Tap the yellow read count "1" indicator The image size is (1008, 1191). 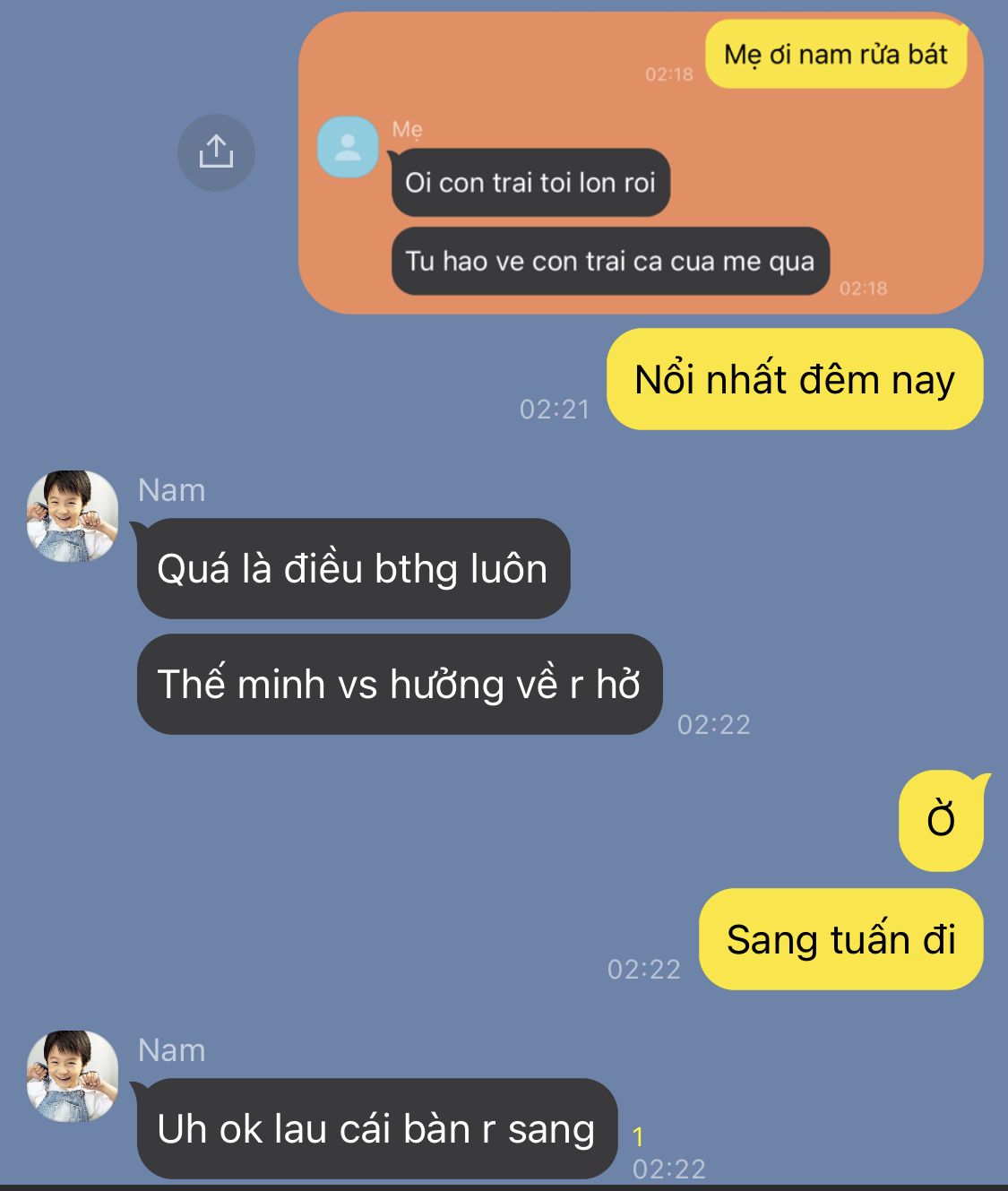pos(638,1137)
